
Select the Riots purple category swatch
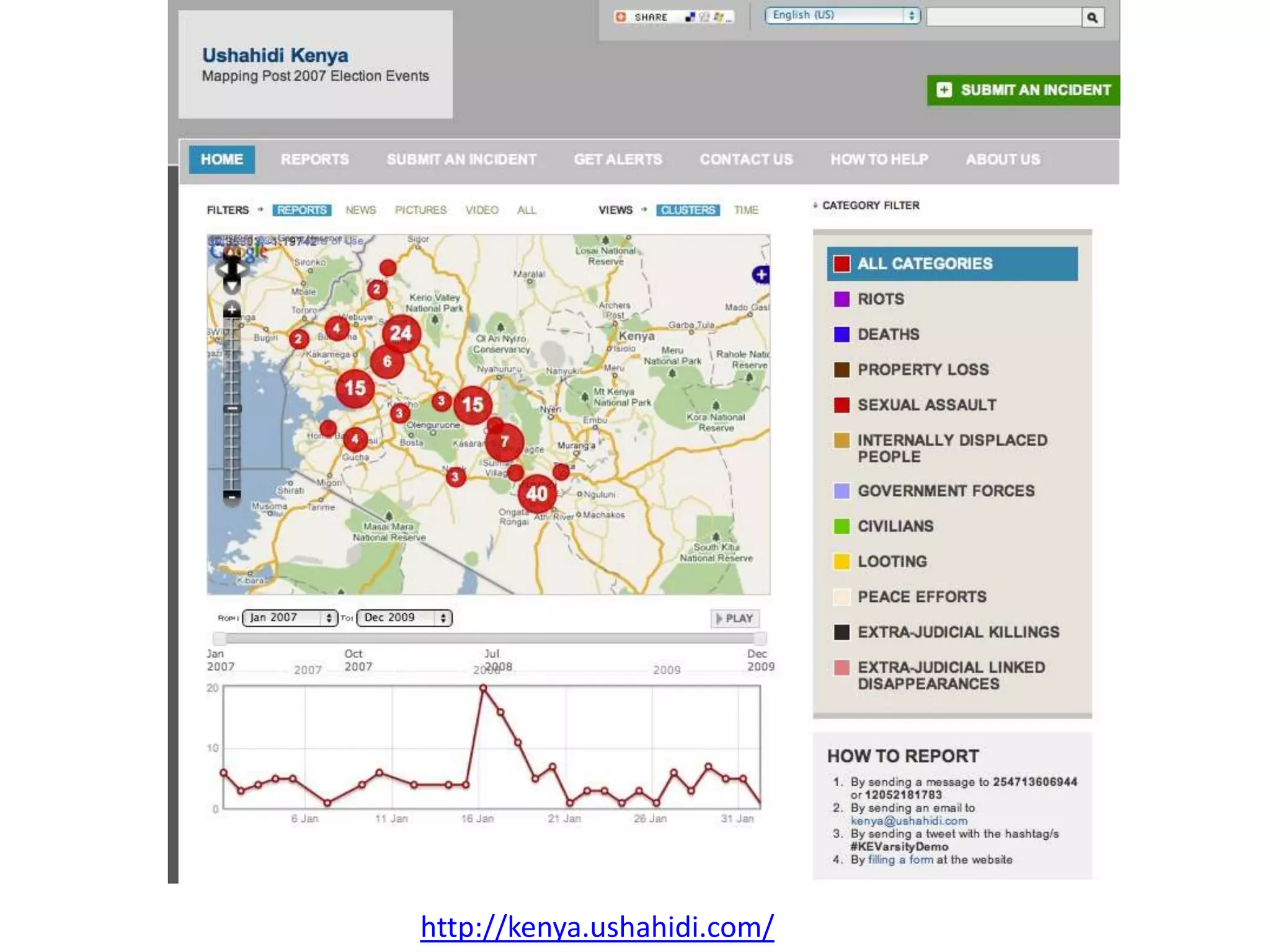(841, 299)
